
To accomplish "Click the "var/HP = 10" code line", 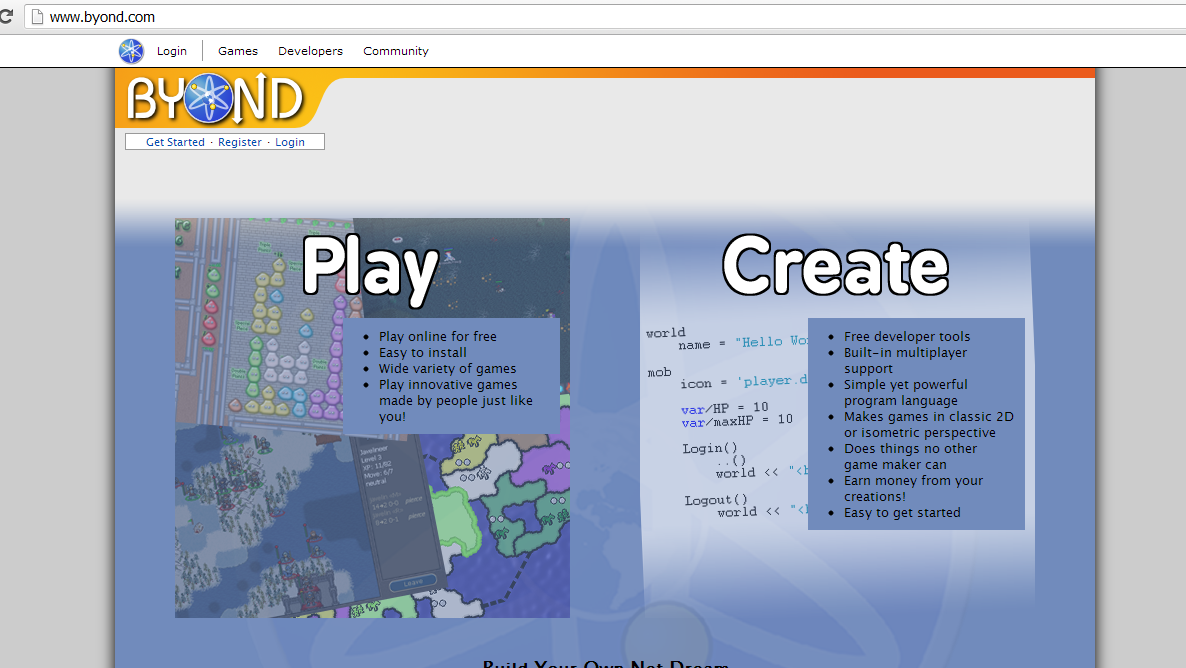I will pyautogui.click(x=725, y=407).
